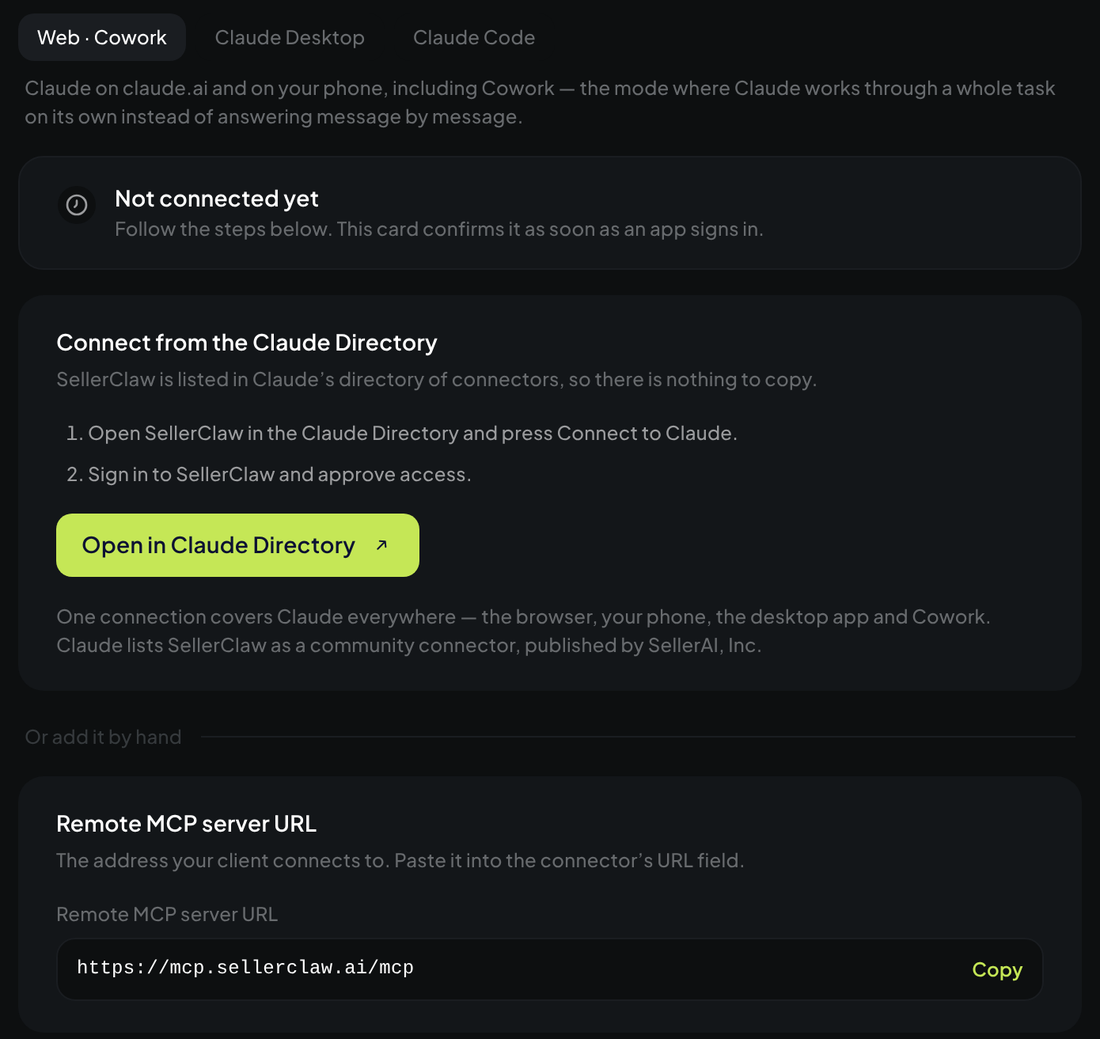
Task: Select the https://mcp.sellerclaw.ai/mcp URL field
Action: [x=549, y=969]
